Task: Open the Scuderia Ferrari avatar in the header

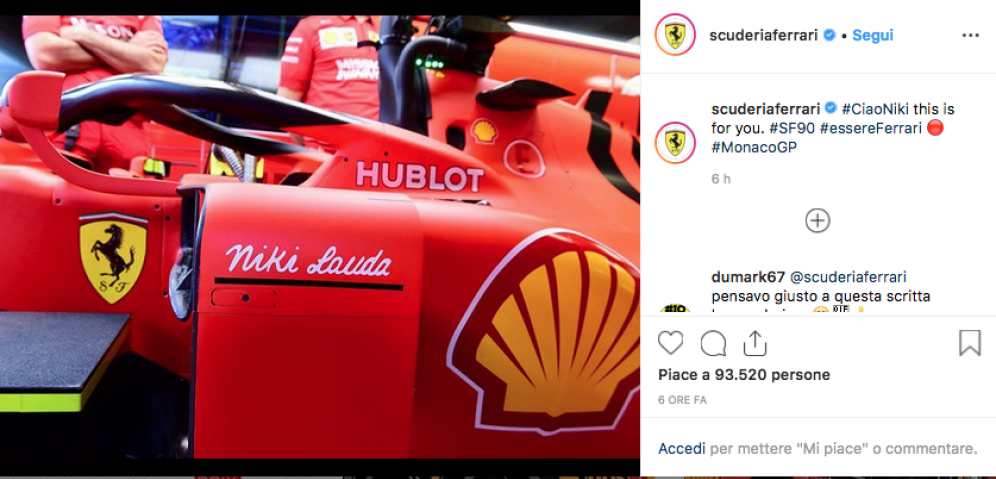Action: coord(675,35)
